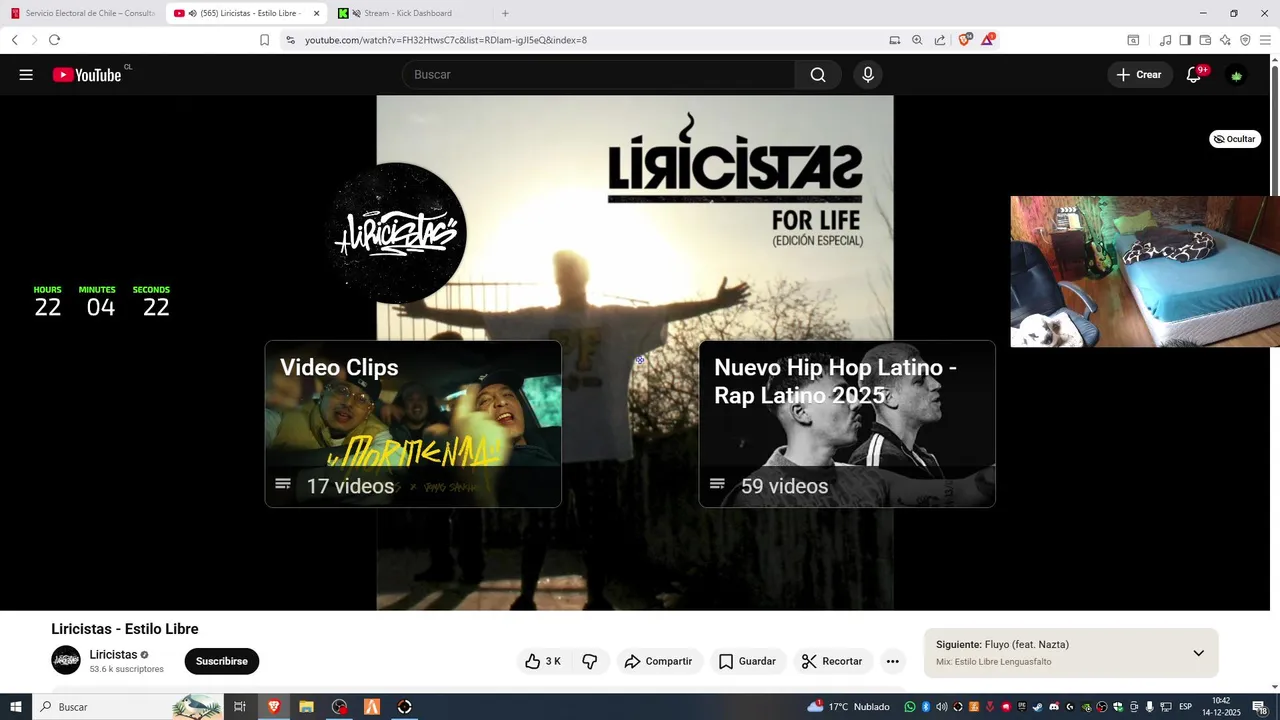Viewport: 1280px width, 720px height.
Task: Open Windows Start menu
Action: (16, 707)
